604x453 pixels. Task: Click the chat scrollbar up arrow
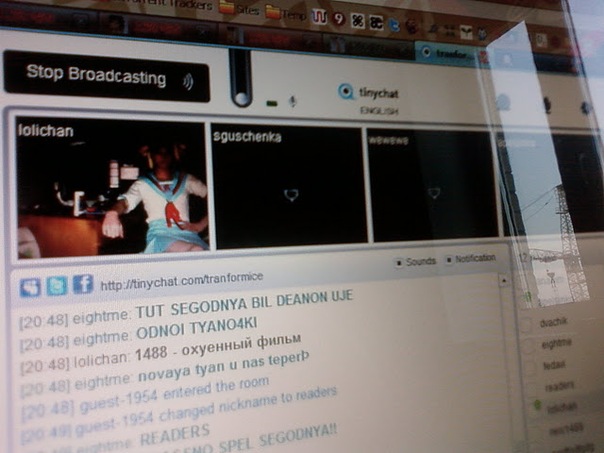coord(503,280)
